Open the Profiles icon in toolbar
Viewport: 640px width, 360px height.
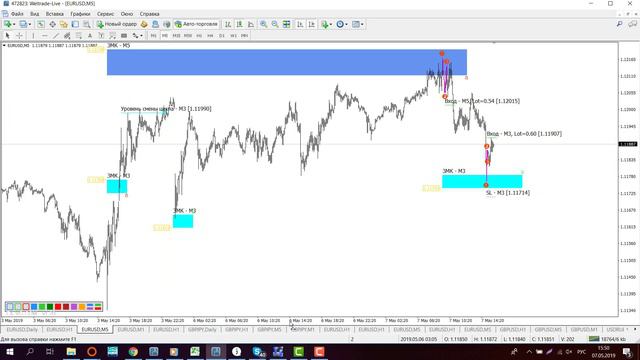23,24
